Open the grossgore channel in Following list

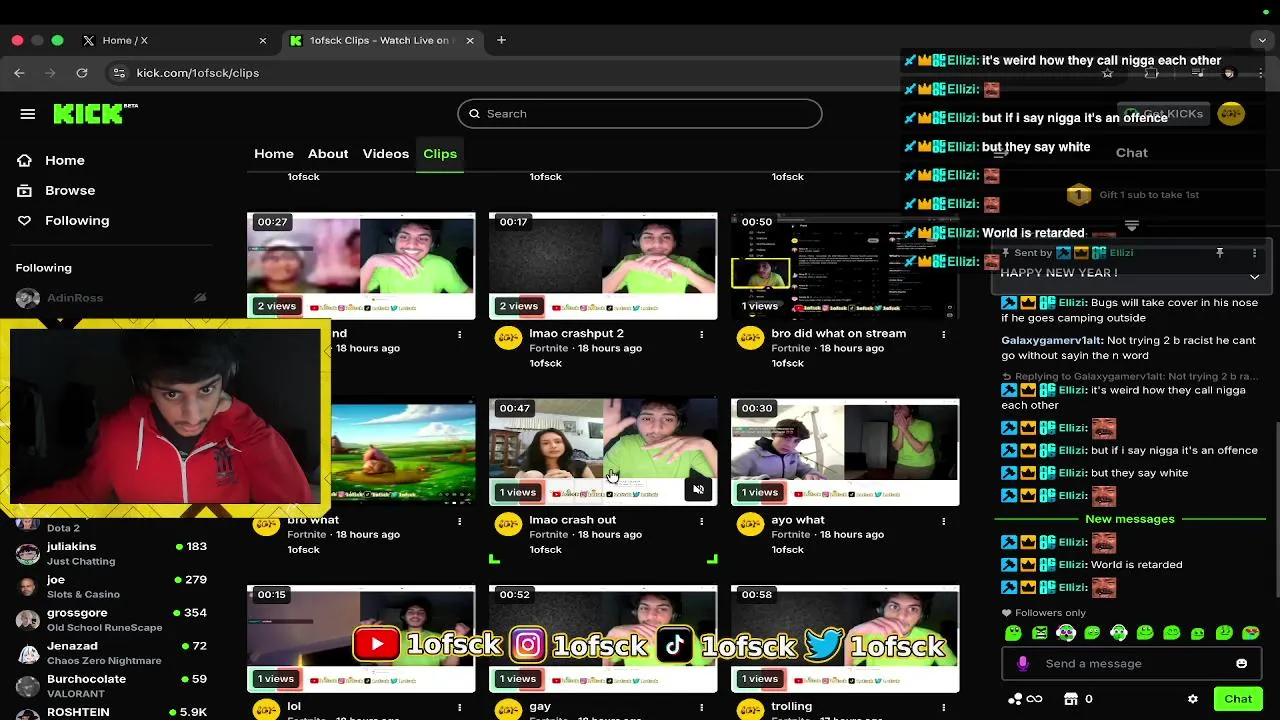[112, 619]
